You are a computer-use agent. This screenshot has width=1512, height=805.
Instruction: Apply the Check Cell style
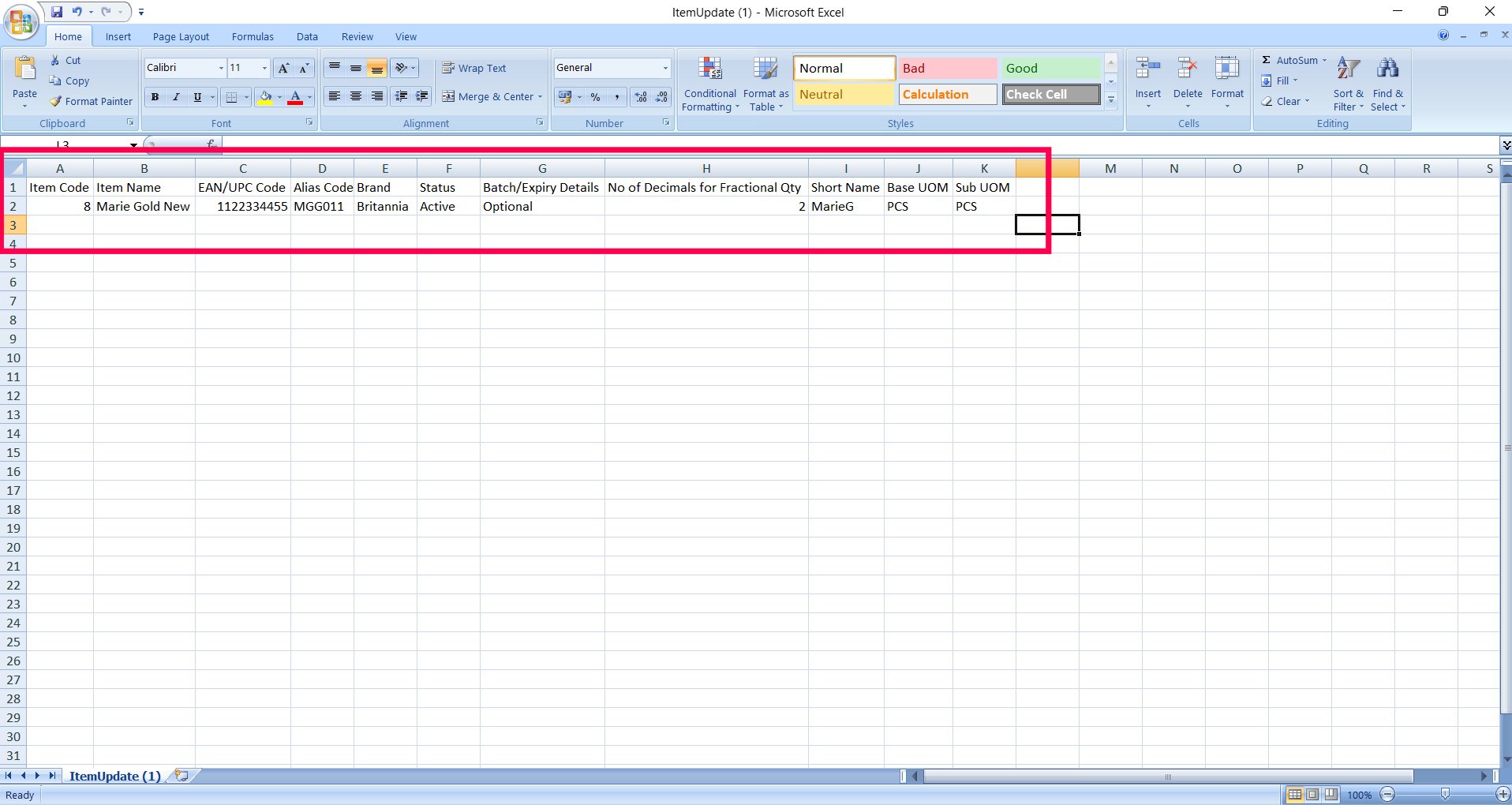coord(1051,94)
